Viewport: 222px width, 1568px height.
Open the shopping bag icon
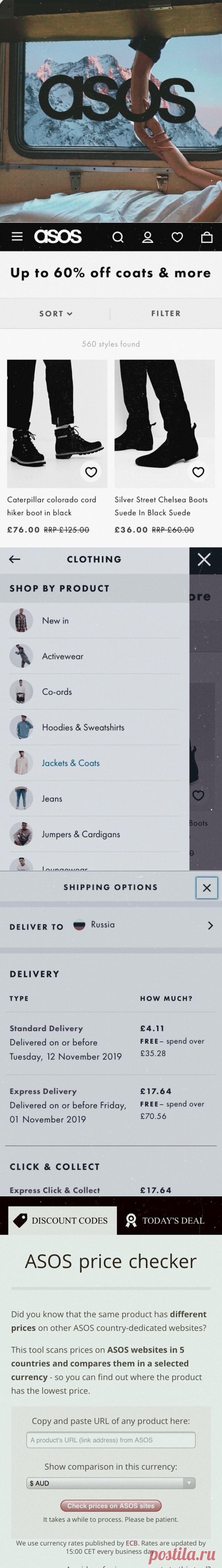pyautogui.click(x=207, y=237)
